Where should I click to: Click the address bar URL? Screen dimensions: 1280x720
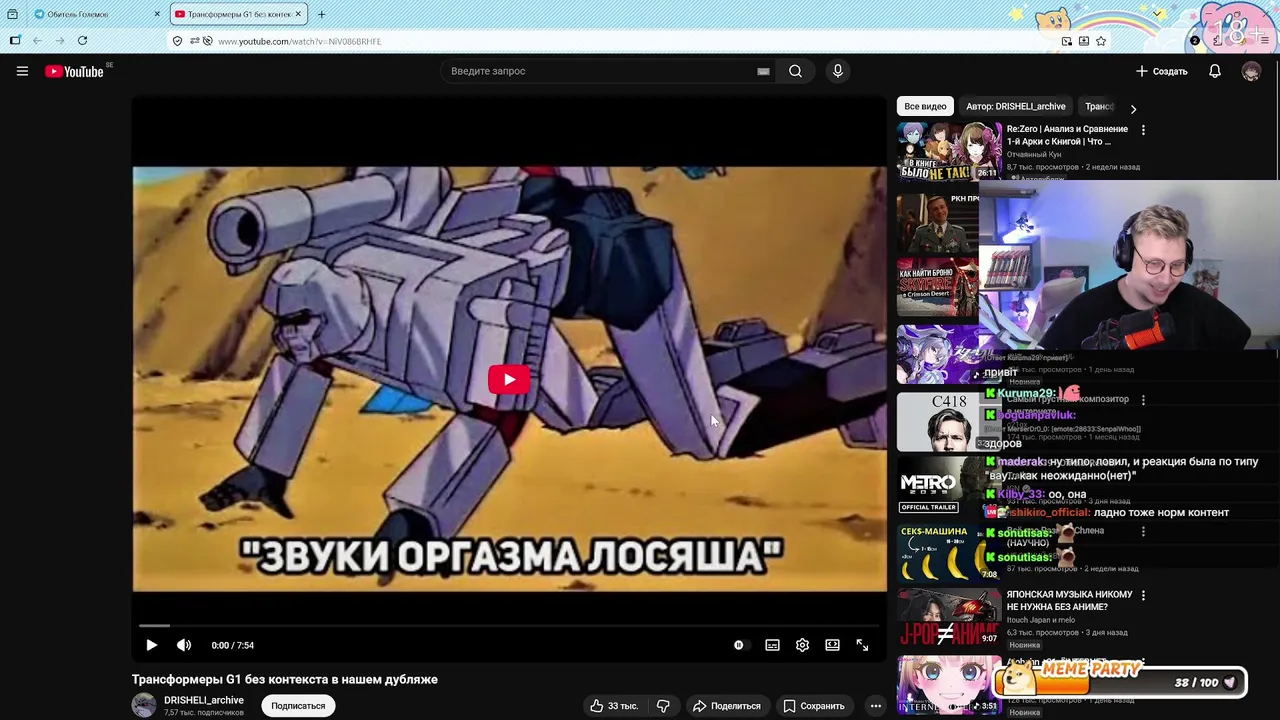pyautogui.click(x=299, y=41)
